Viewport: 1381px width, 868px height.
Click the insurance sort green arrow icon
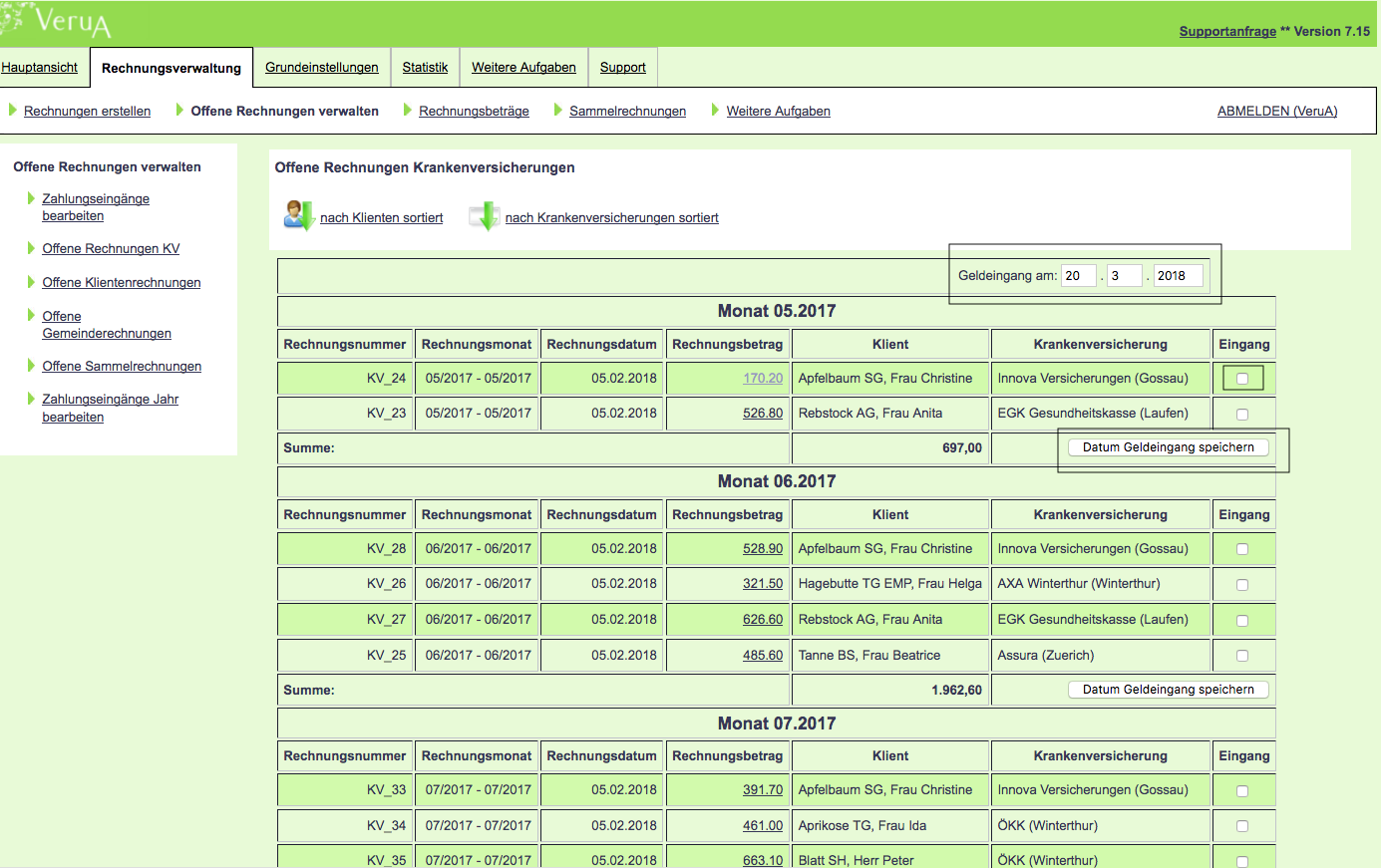tap(485, 216)
